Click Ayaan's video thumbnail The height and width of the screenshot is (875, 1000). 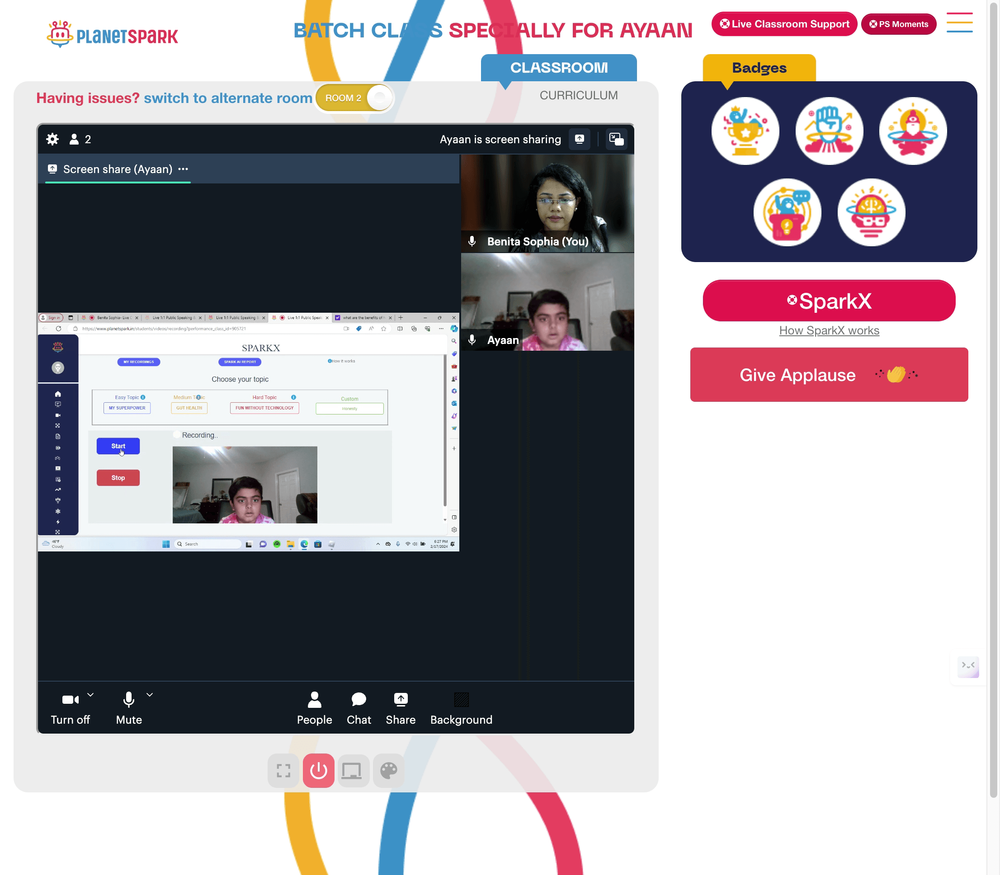pos(547,302)
